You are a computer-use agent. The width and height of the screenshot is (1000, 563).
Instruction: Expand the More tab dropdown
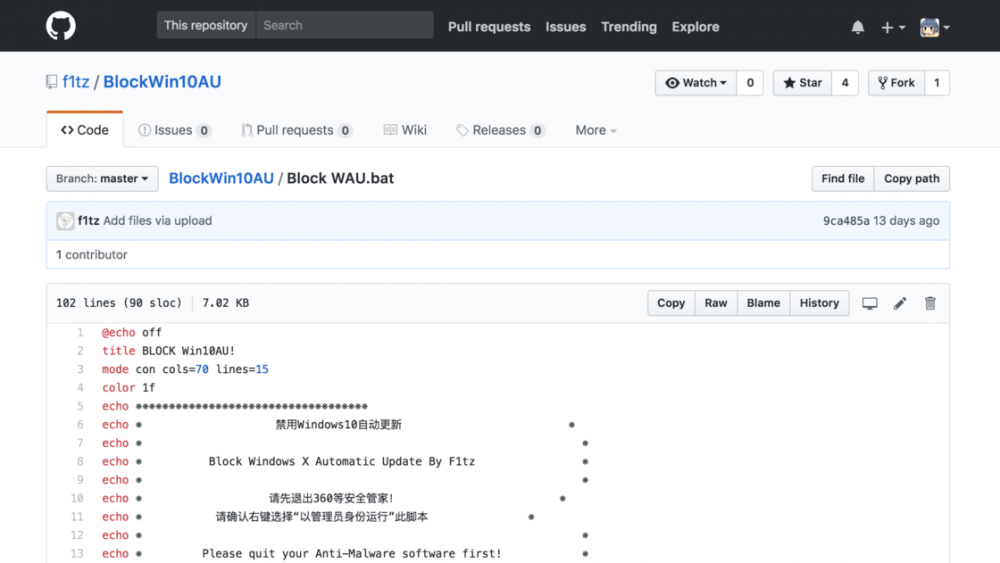(596, 130)
